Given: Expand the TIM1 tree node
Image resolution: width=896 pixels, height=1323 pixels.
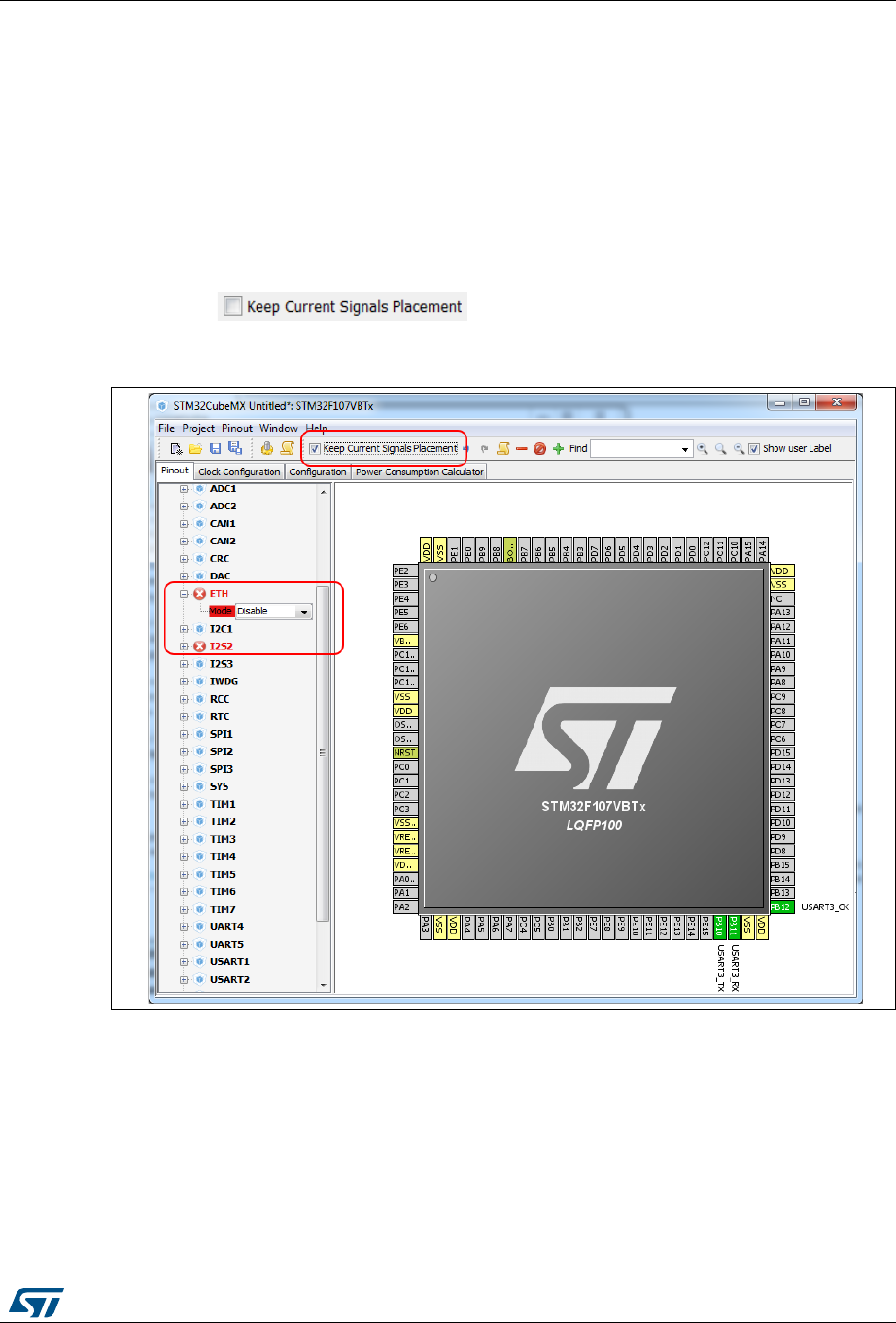Looking at the screenshot, I should [x=184, y=804].
